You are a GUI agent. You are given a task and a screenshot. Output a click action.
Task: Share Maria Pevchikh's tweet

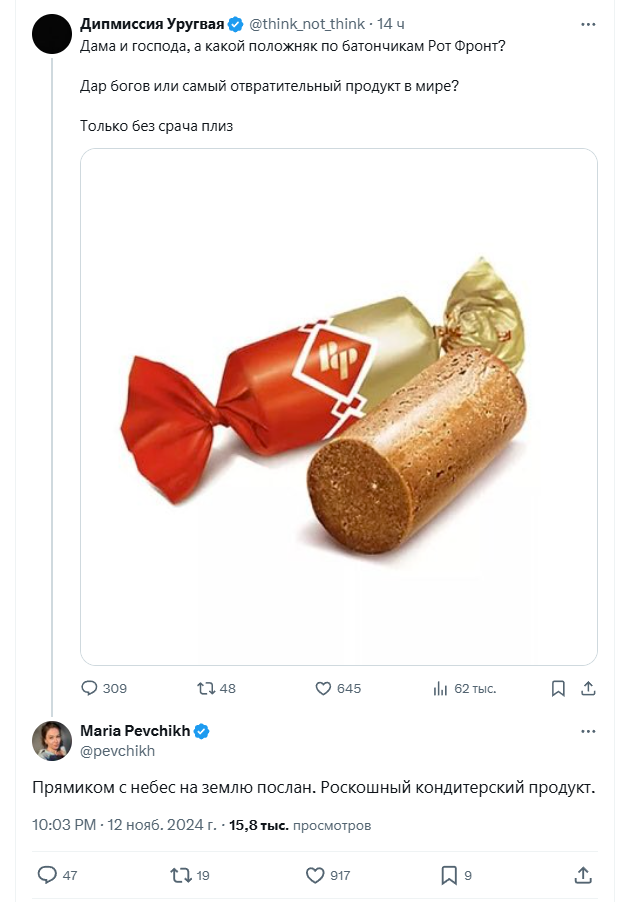click(x=583, y=875)
